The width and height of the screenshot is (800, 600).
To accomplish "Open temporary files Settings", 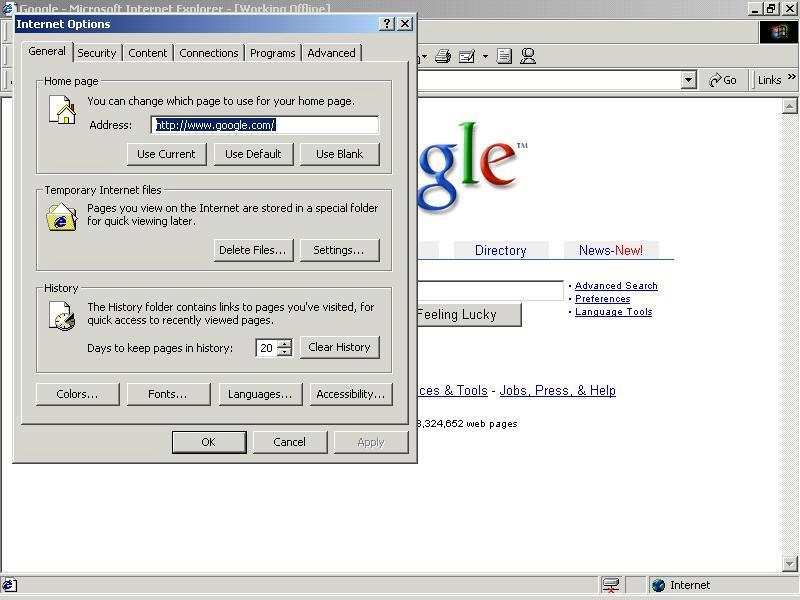I will [340, 250].
